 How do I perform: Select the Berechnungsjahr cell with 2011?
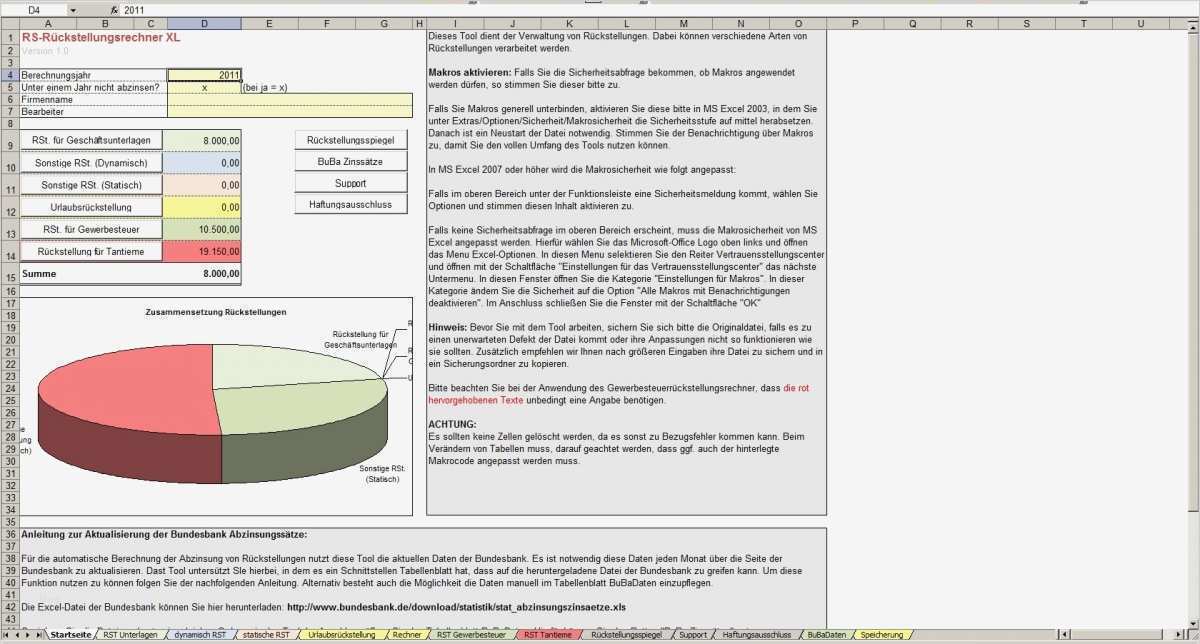[204, 74]
